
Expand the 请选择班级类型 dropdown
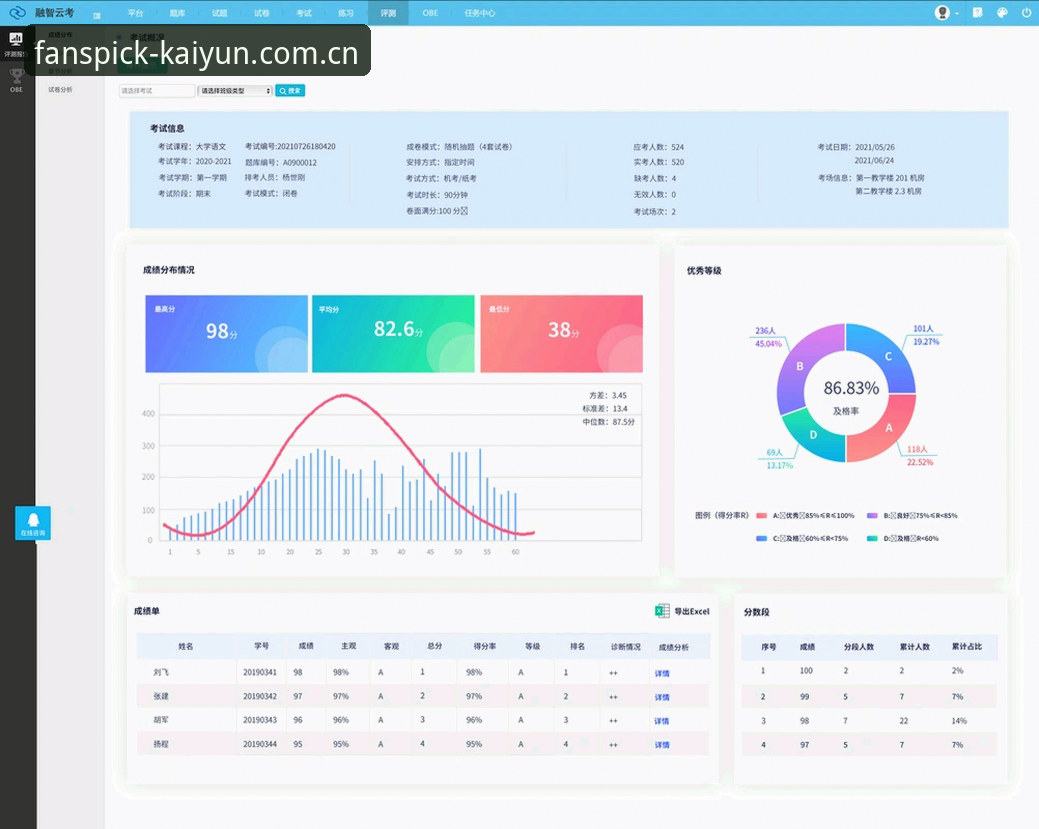point(235,91)
